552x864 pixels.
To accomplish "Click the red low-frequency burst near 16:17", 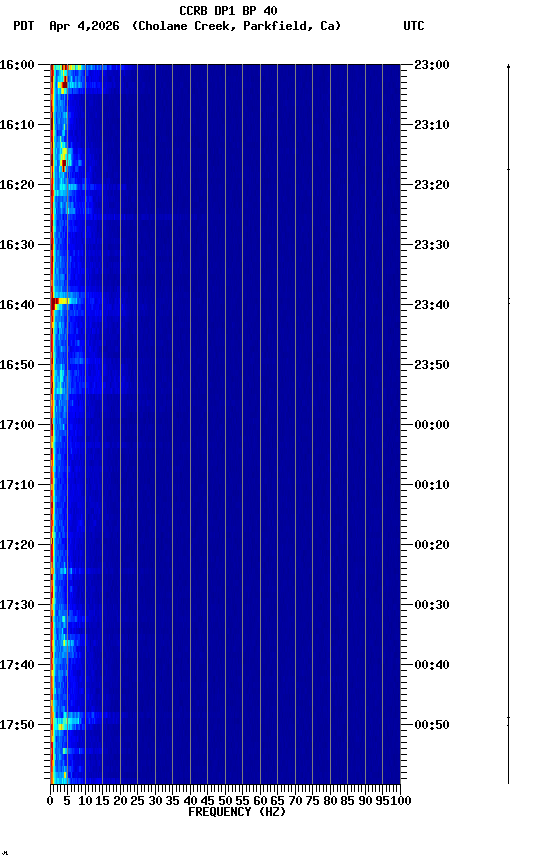I will [x=63, y=164].
